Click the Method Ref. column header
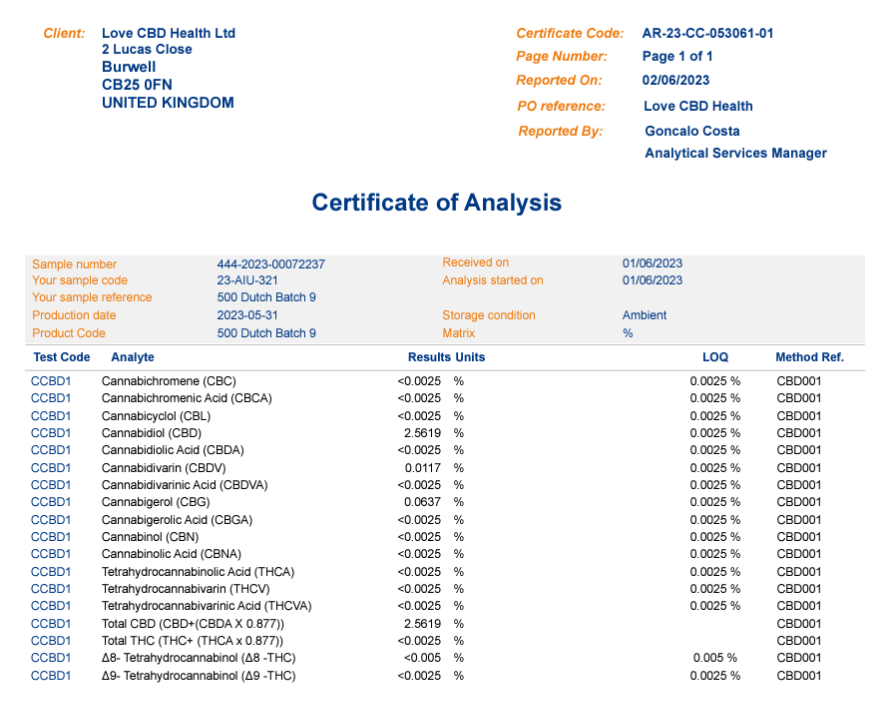 809,357
